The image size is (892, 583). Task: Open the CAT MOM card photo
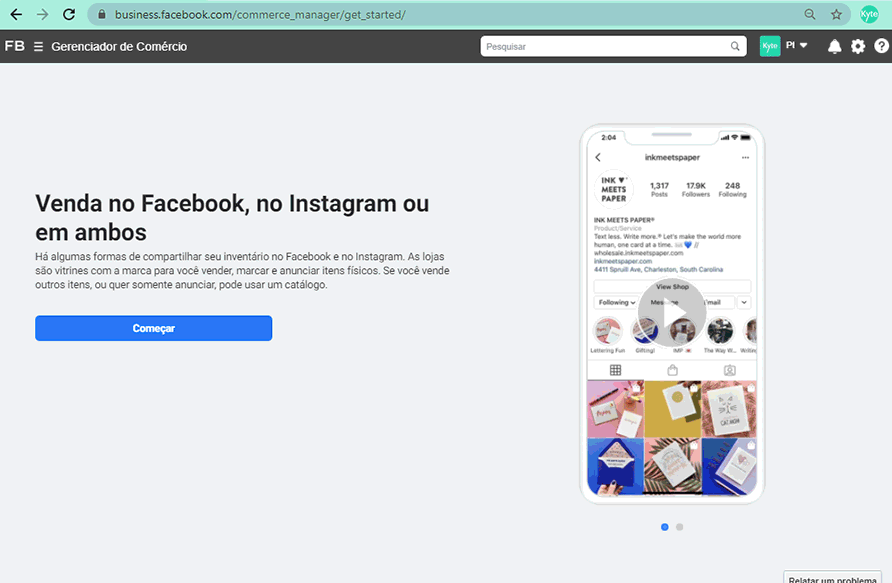[729, 409]
